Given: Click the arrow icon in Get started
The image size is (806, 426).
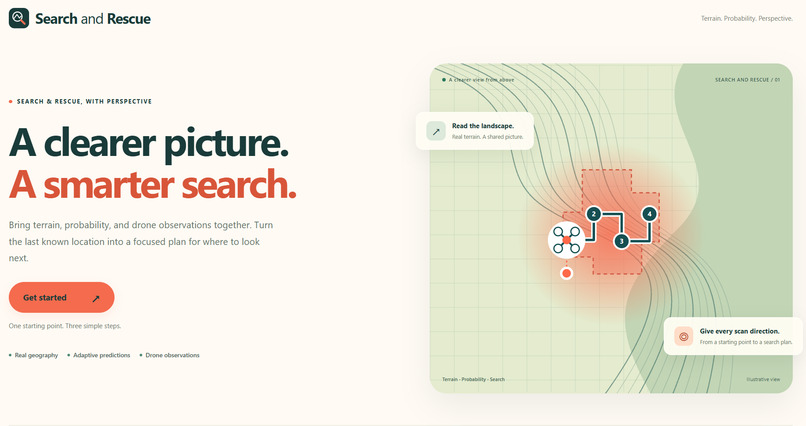Looking at the screenshot, I should pyautogui.click(x=96, y=299).
